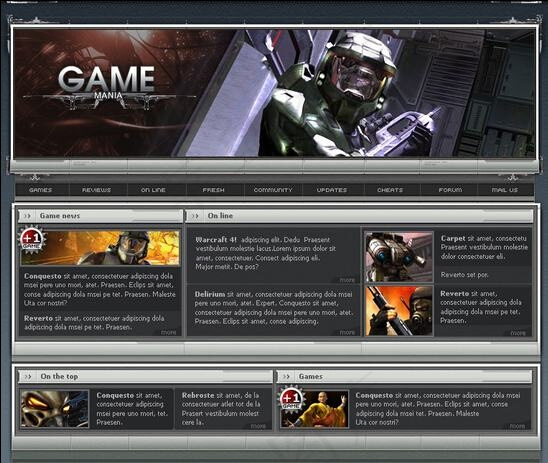
Task: Open the Games menu item
Action: 41,190
